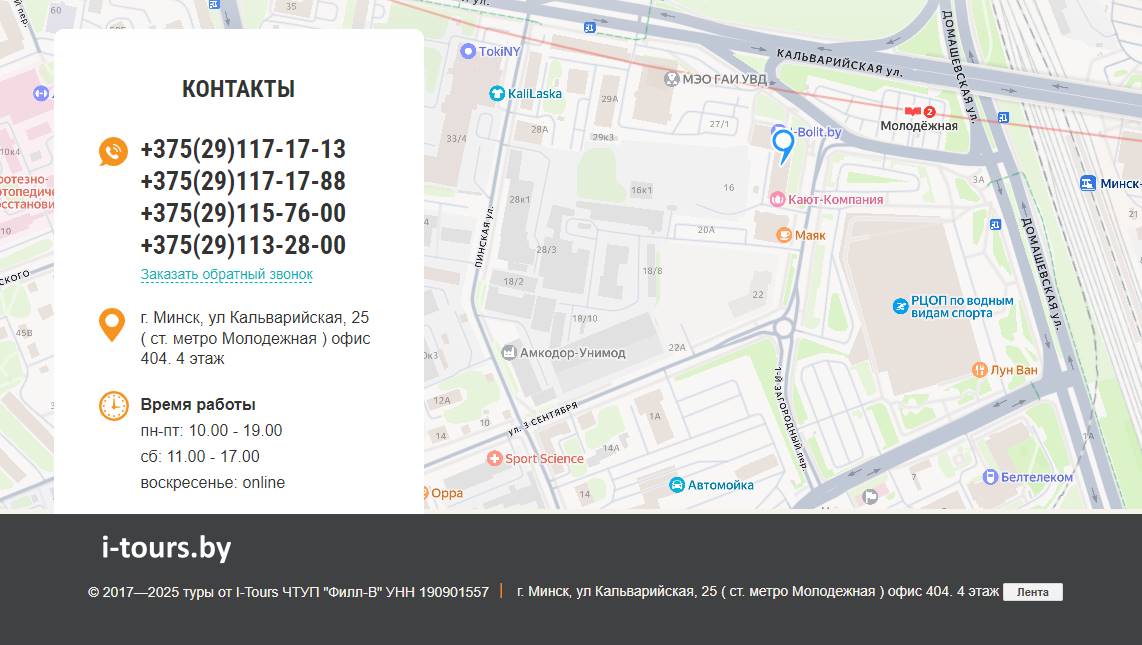Select the blue map marker pin
Screen dimensions: 1142x645
tap(783, 146)
